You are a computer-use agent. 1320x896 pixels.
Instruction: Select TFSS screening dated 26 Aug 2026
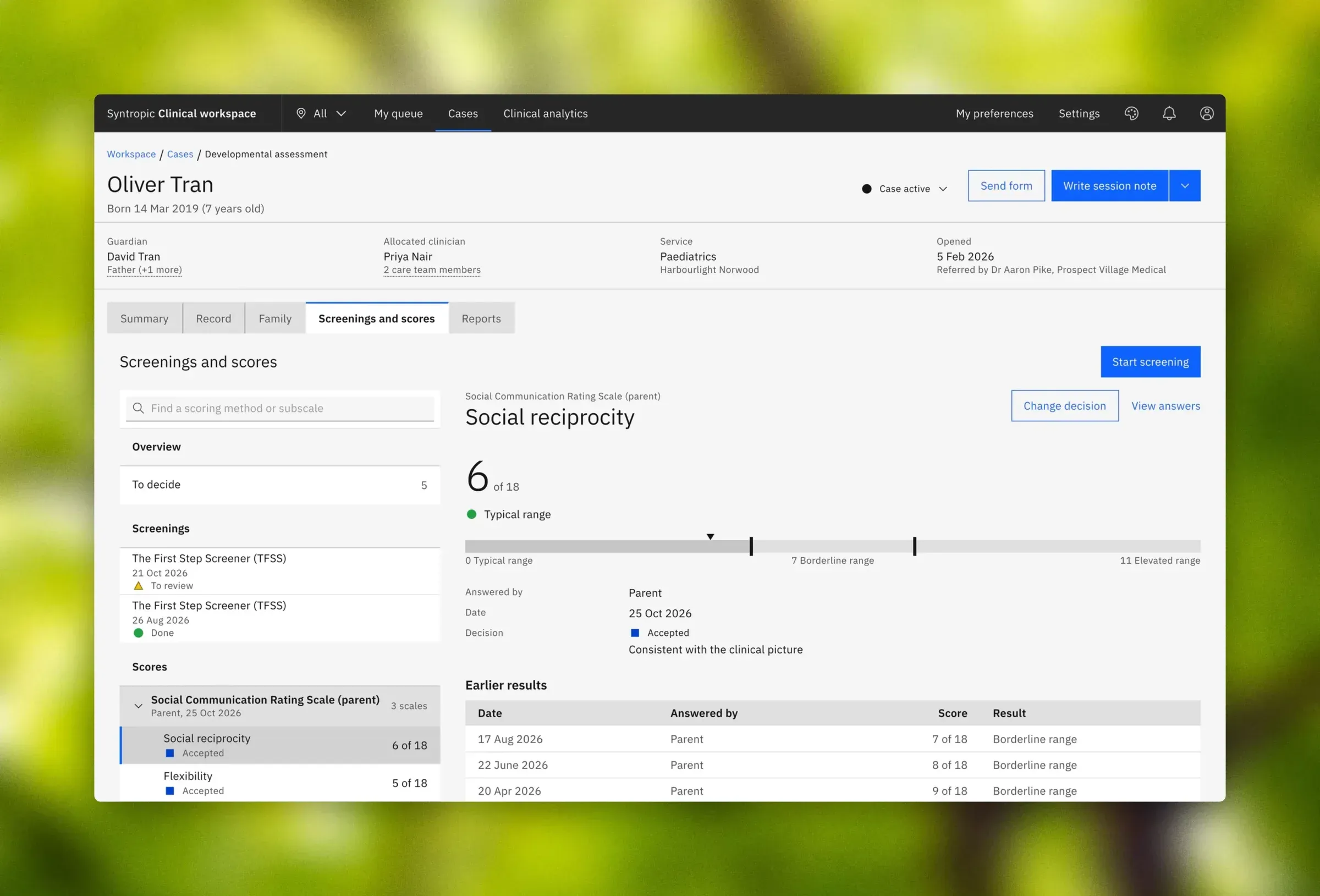tap(279, 619)
